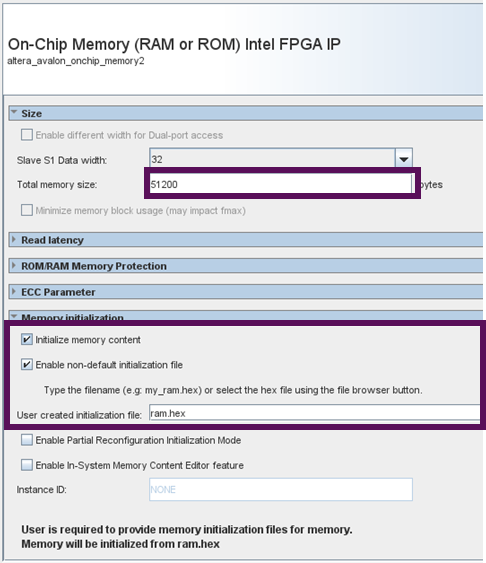Open the Slave S1 Data width dropdown arrow

point(404,159)
